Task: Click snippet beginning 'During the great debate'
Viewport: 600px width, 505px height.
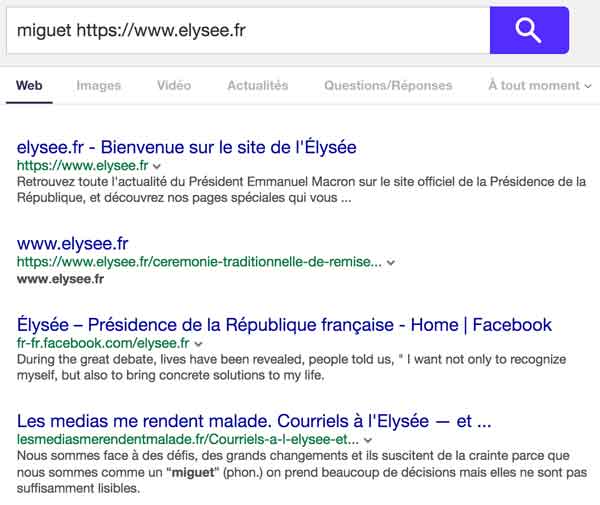Action: pyautogui.click(x=292, y=367)
